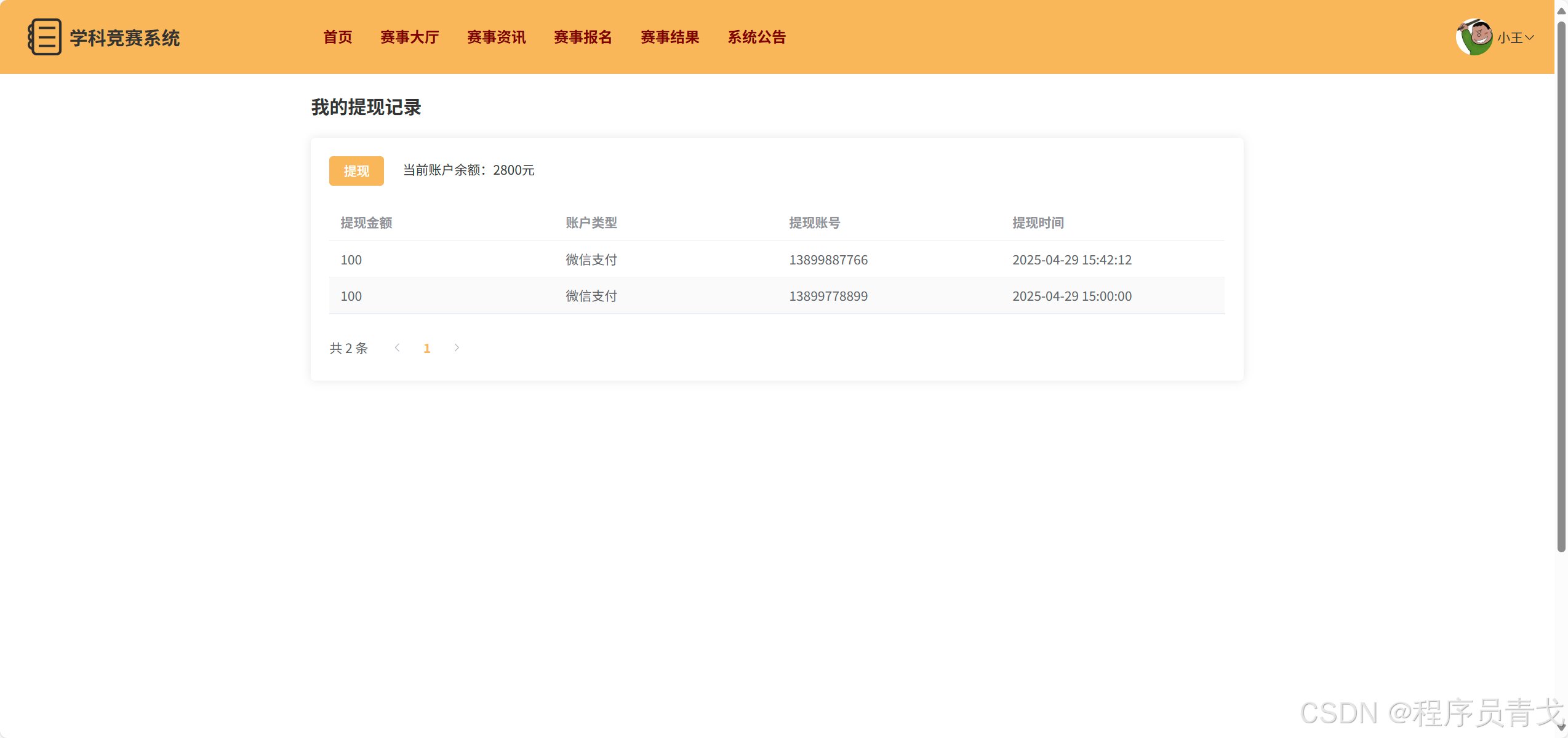Screen dimensions: 1568x738
Task: Go to 赛事结果 page
Action: tap(670, 38)
